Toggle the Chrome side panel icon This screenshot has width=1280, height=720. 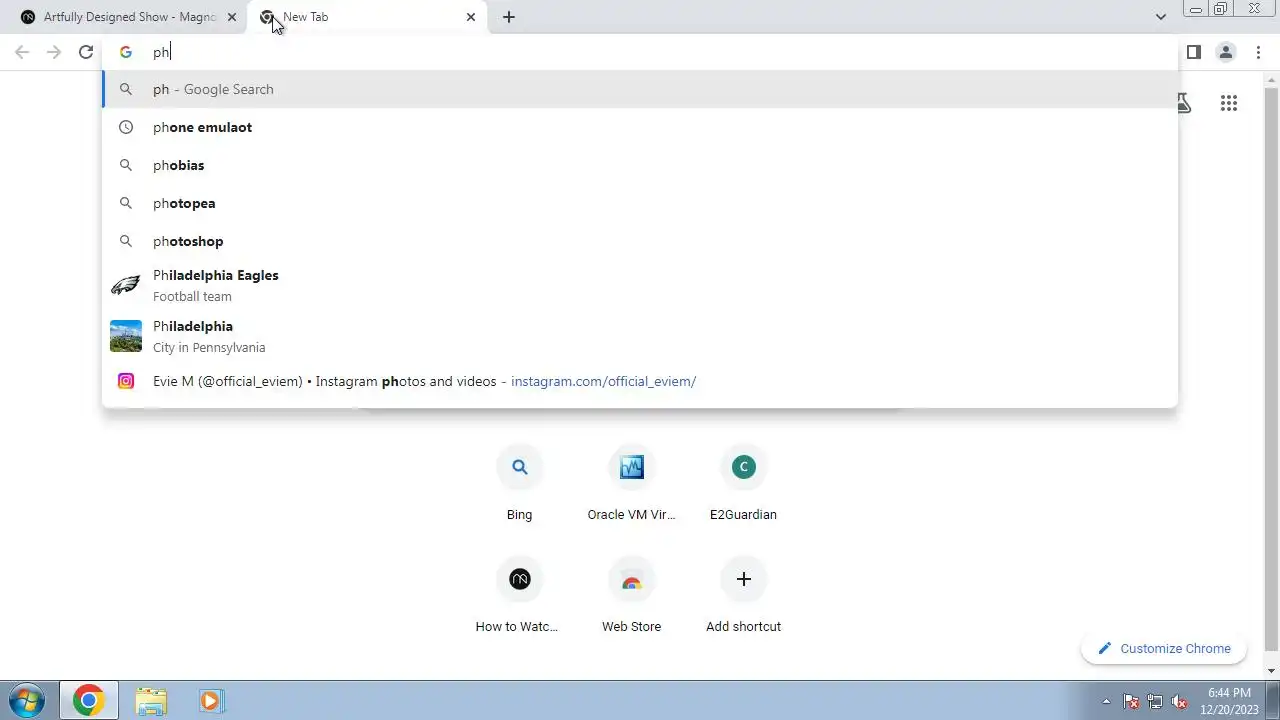coord(1194,52)
